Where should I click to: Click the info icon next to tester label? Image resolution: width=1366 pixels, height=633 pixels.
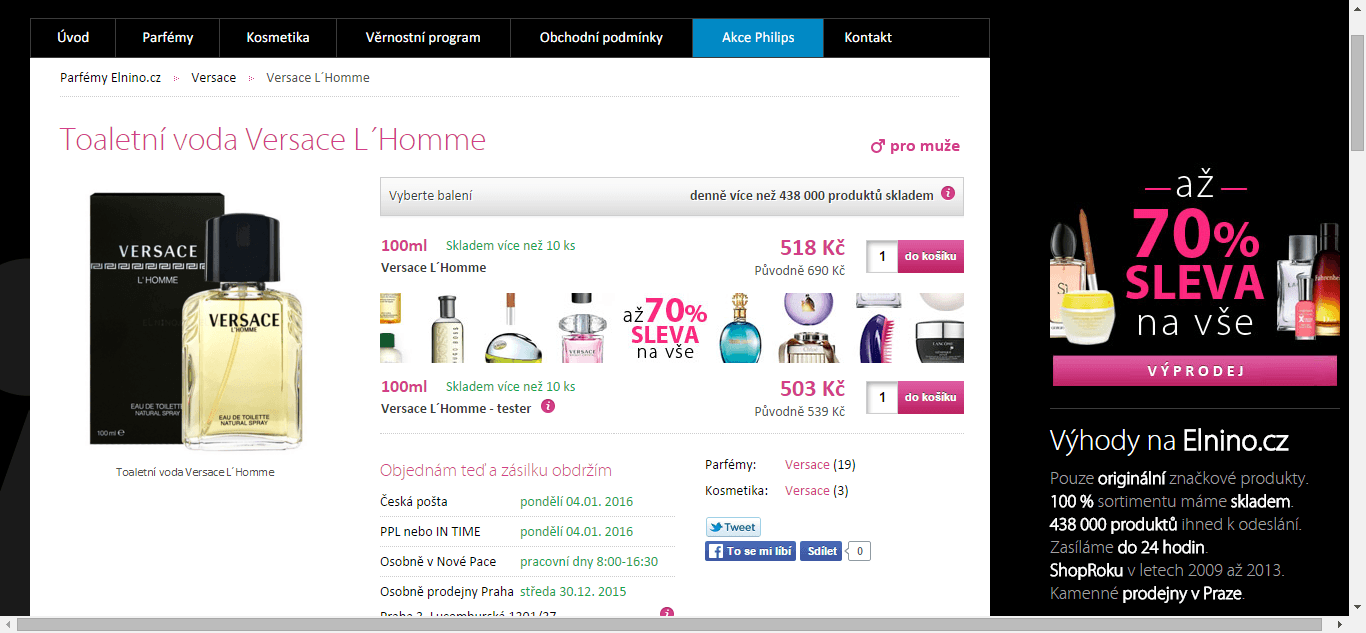pyautogui.click(x=547, y=406)
